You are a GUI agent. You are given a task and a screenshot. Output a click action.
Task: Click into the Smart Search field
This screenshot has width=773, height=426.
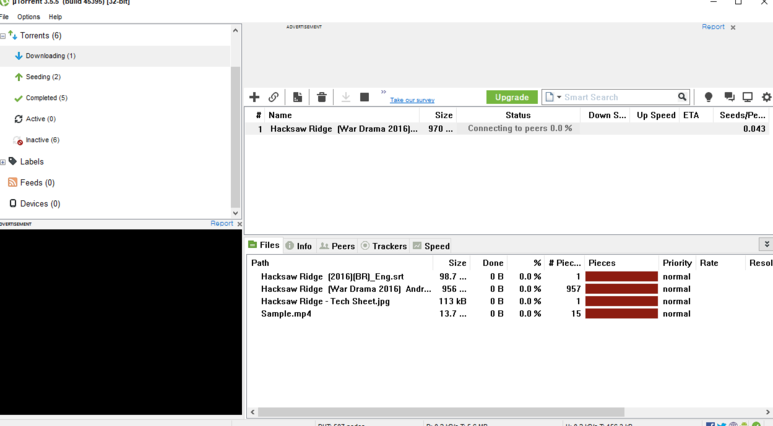point(619,97)
